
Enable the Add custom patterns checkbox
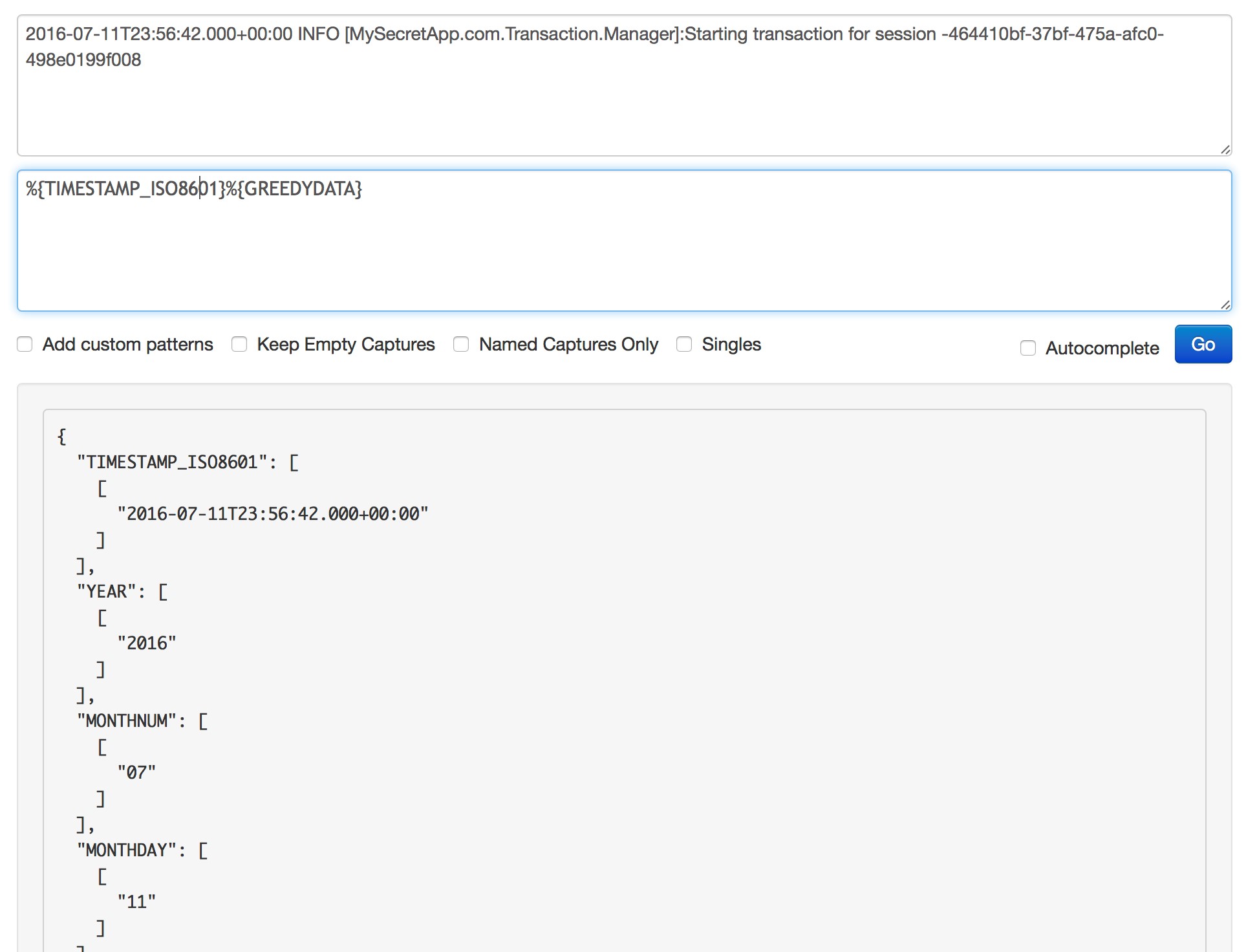pyautogui.click(x=25, y=345)
